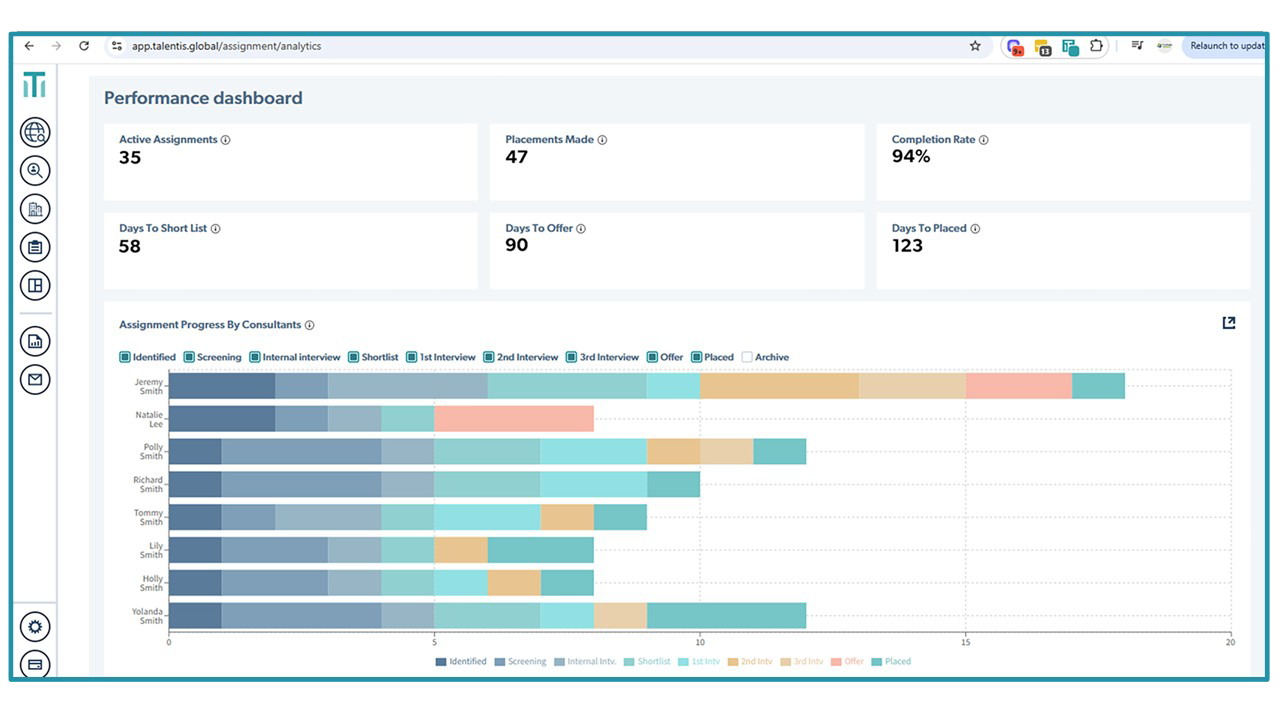This screenshot has width=1280, height=720.
Task: Open the settings gear icon in the sidebar
Action: pyautogui.click(x=35, y=627)
